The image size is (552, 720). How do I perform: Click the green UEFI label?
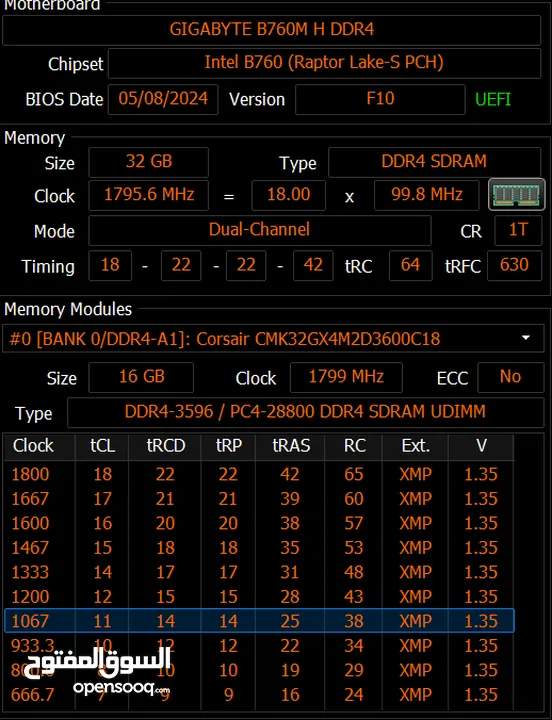click(x=493, y=100)
